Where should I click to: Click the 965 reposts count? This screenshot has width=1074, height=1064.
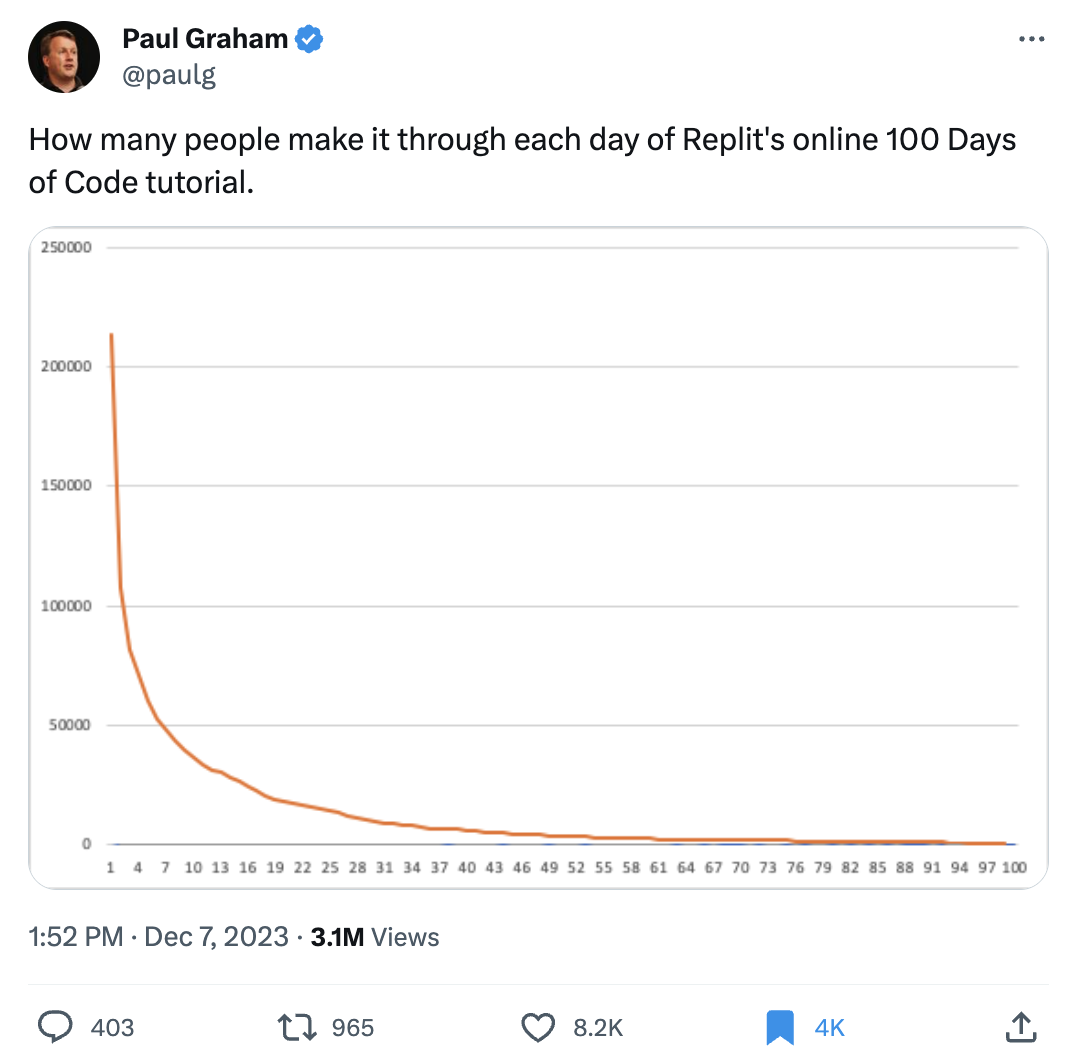click(x=352, y=1028)
